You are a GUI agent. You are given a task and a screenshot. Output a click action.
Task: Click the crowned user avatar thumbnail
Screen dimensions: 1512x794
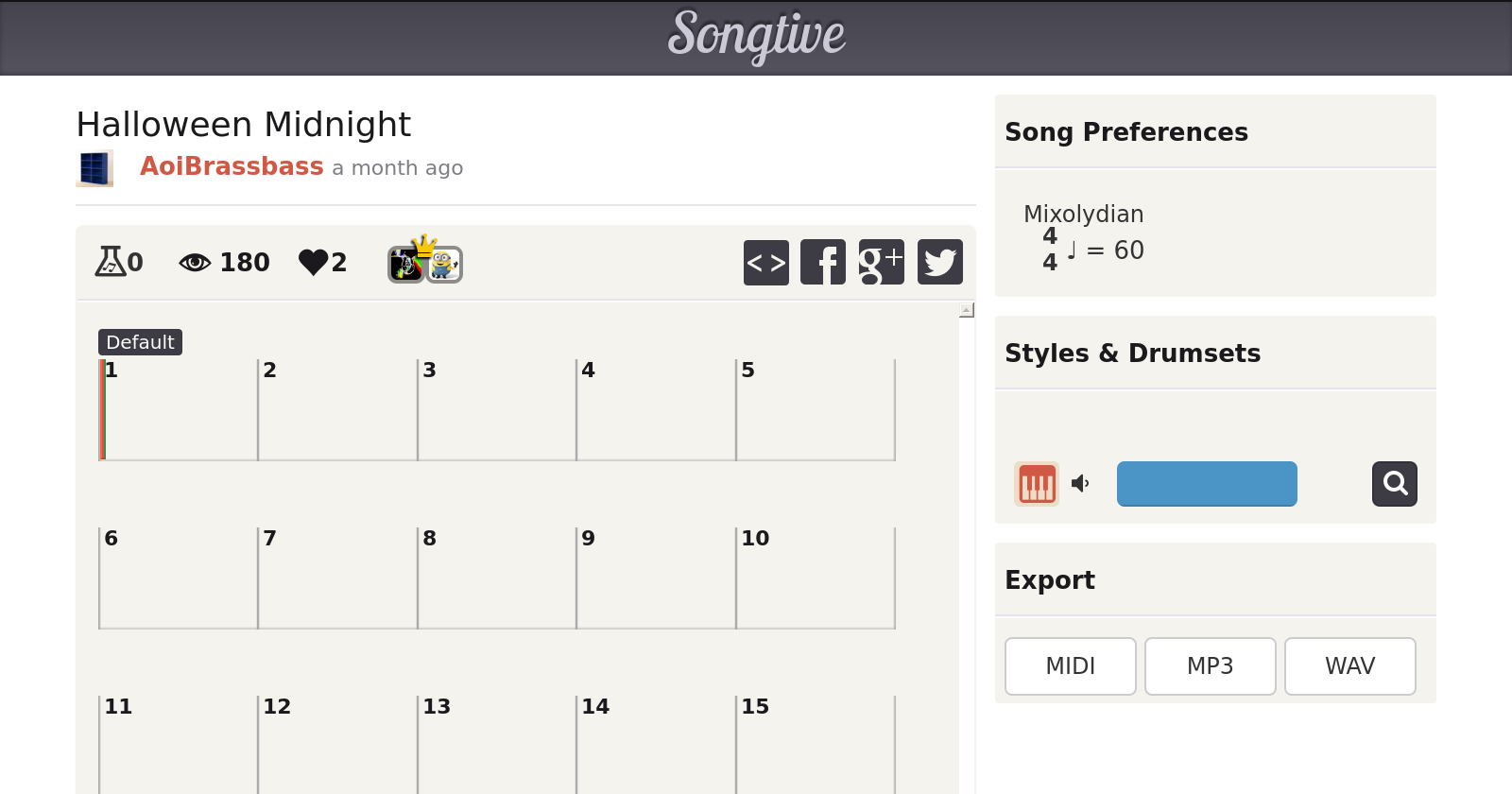click(x=407, y=264)
